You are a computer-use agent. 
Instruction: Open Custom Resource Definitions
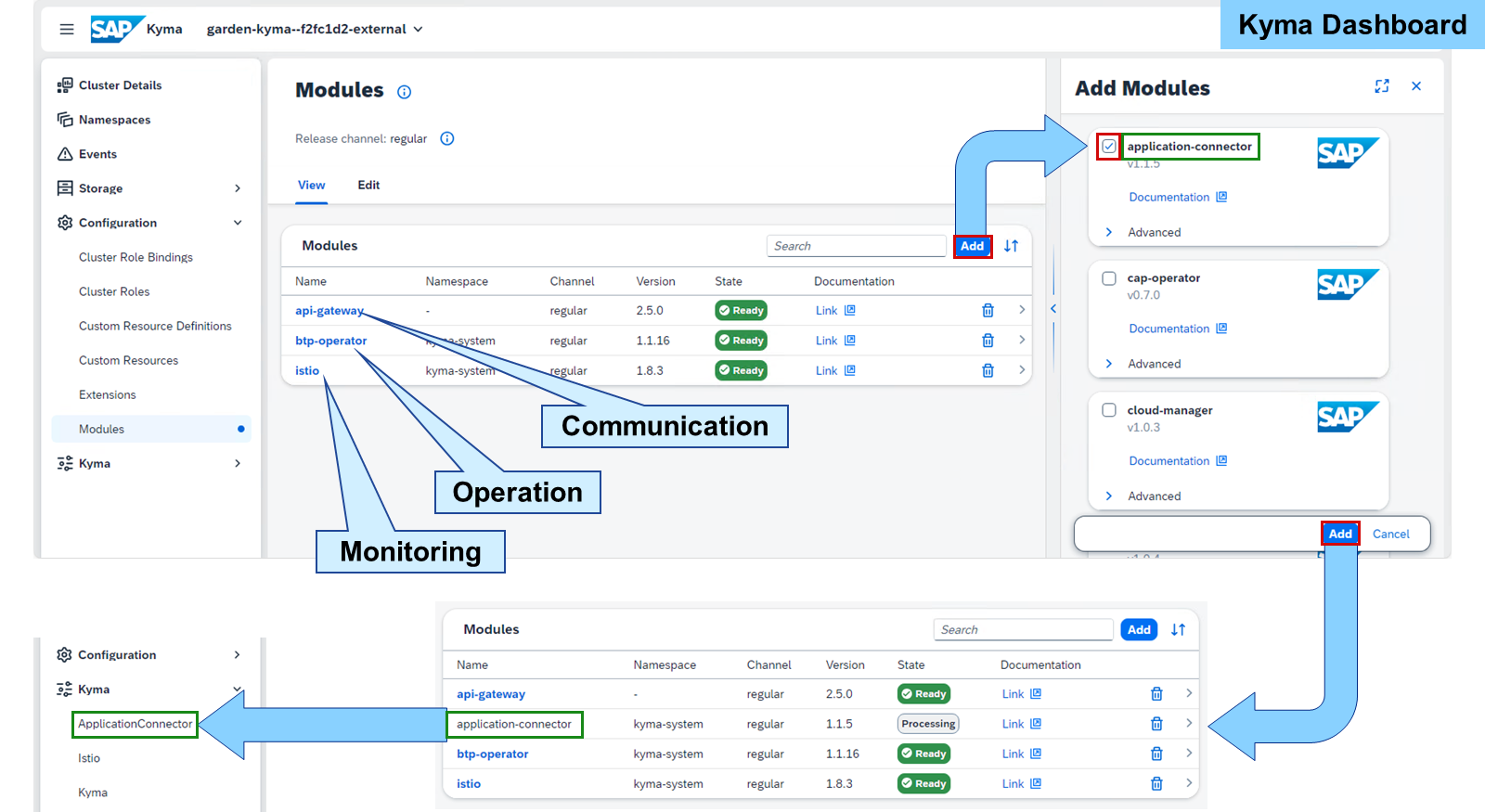[x=155, y=326]
